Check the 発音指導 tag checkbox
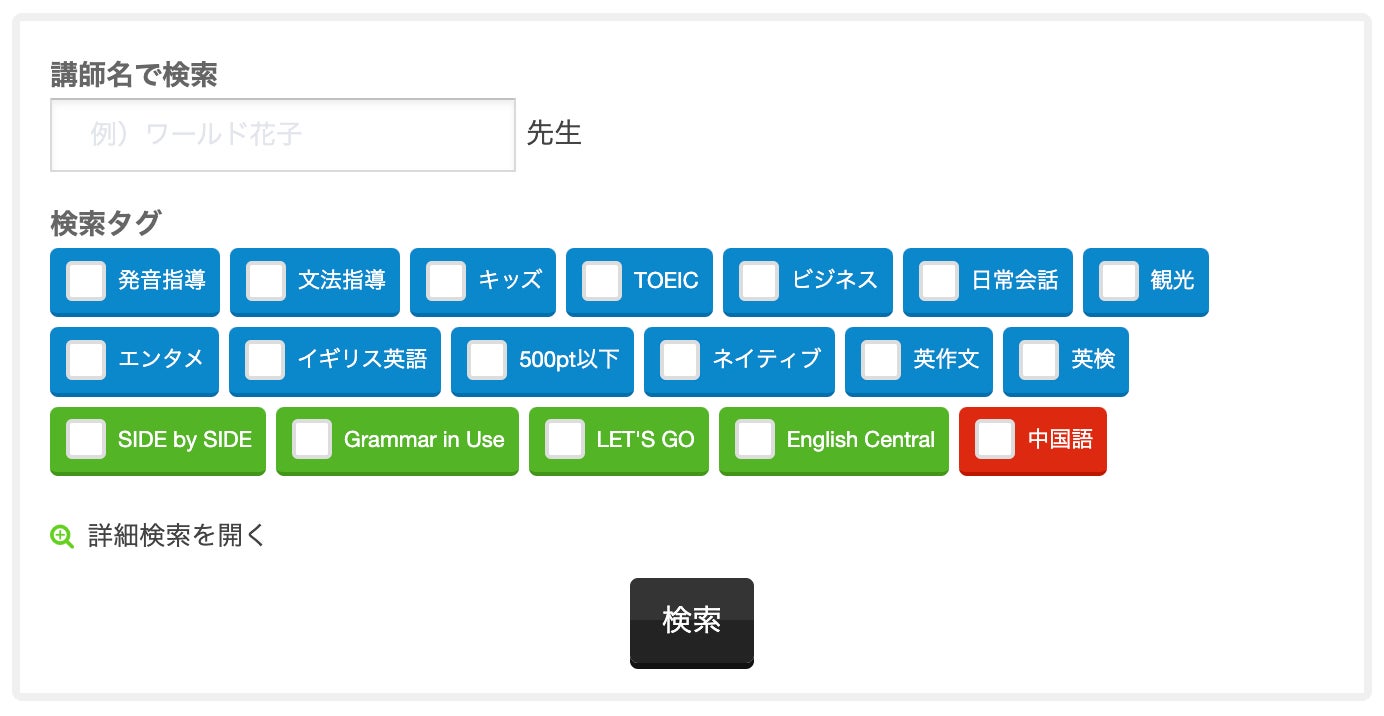The width and height of the screenshot is (1384, 716). (86, 281)
